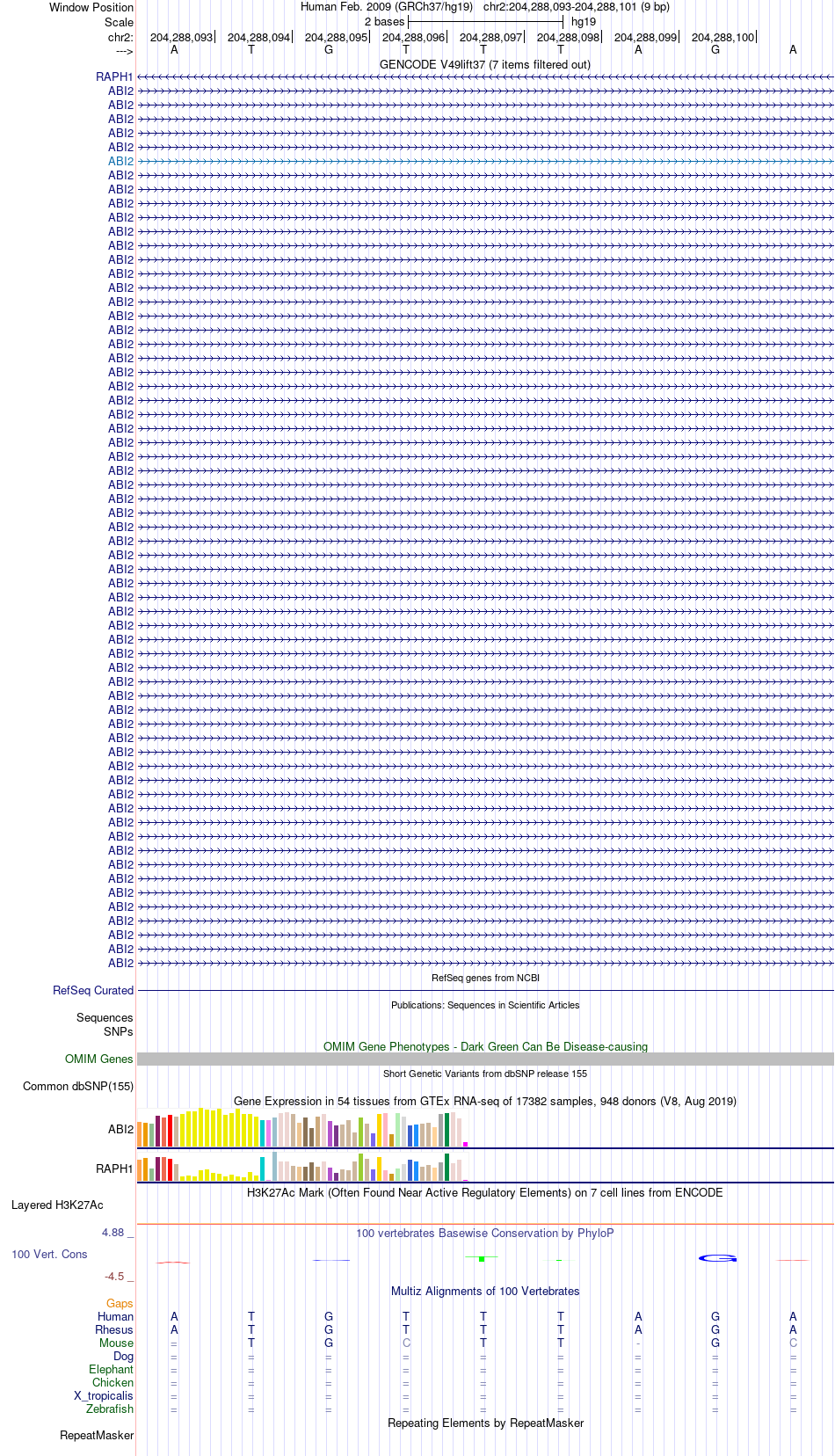Click the blue G logo in PhyloP track
Image resolution: width=835 pixels, height=1456 pixels.
tap(717, 1258)
